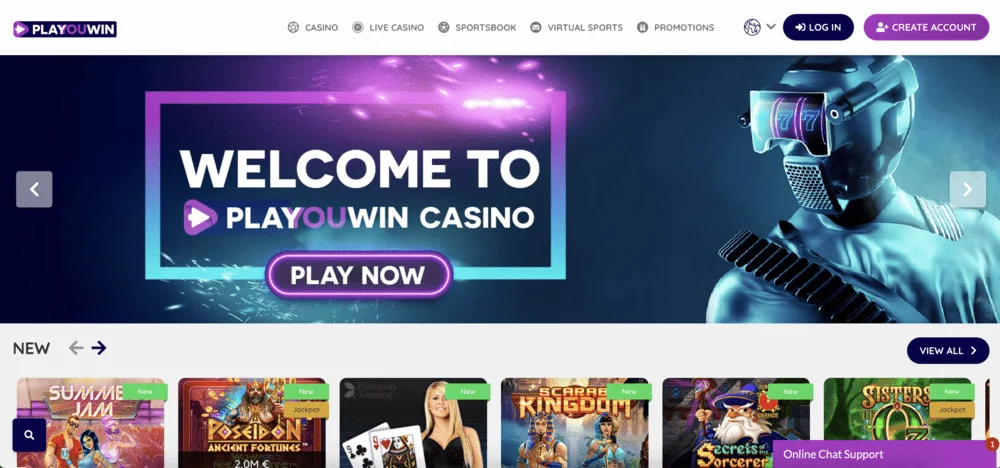Go to the Sportsbook section
Screen dimensions: 1000x468
pos(477,27)
